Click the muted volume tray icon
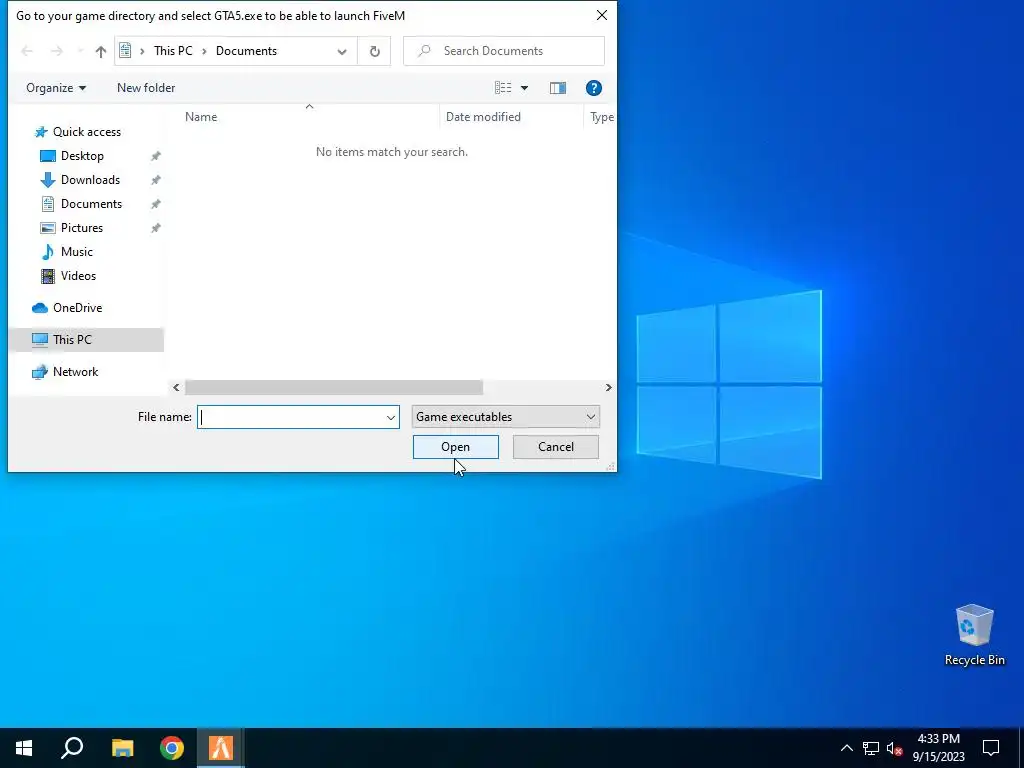The height and width of the screenshot is (768, 1024). point(894,748)
